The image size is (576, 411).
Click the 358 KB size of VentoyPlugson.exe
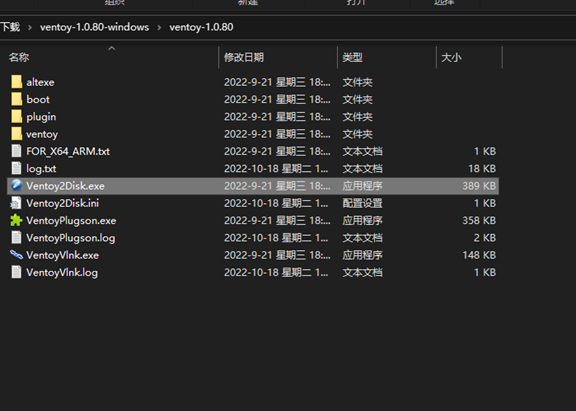[x=479, y=220]
